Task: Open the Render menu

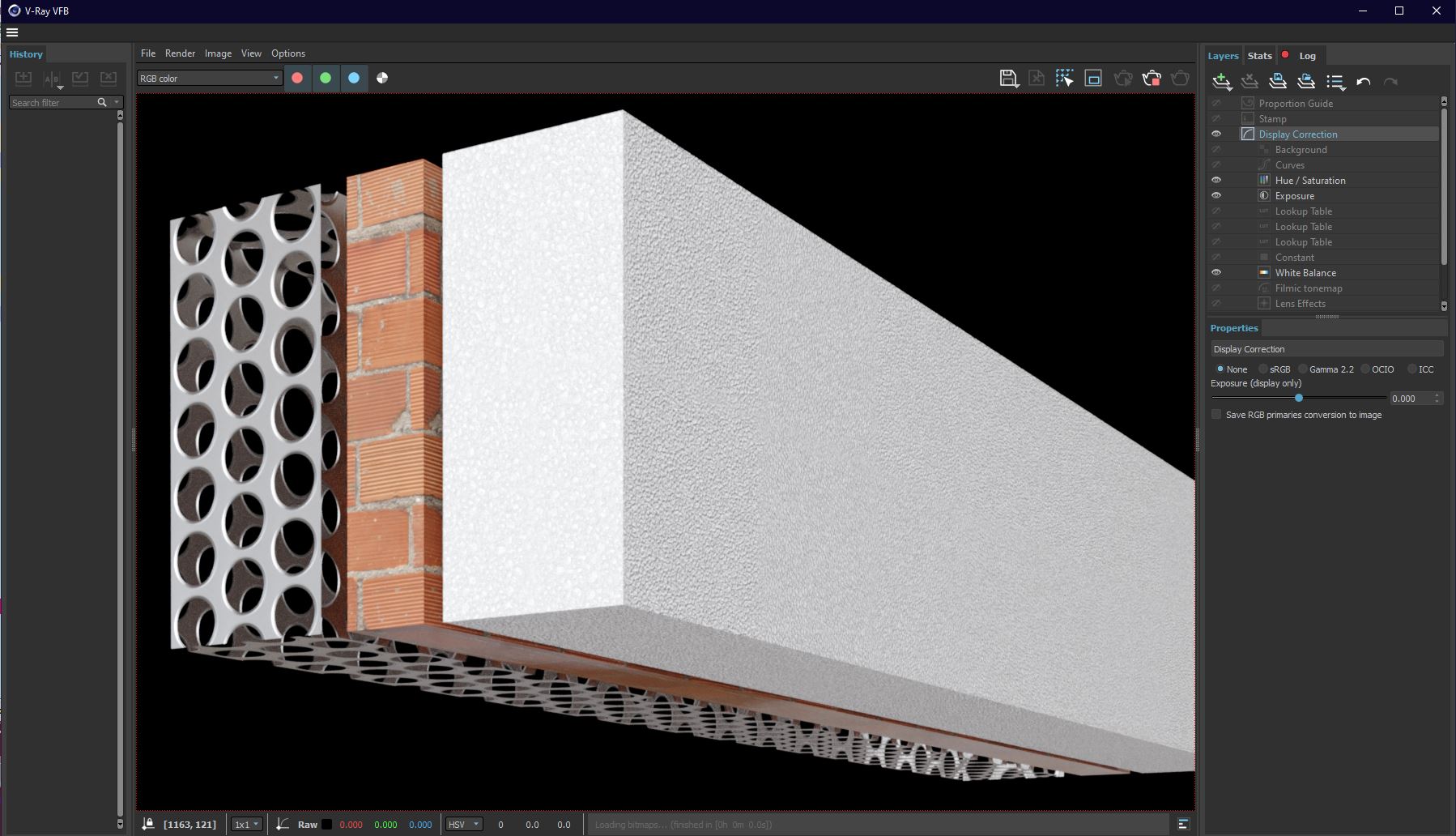Action: 180,53
